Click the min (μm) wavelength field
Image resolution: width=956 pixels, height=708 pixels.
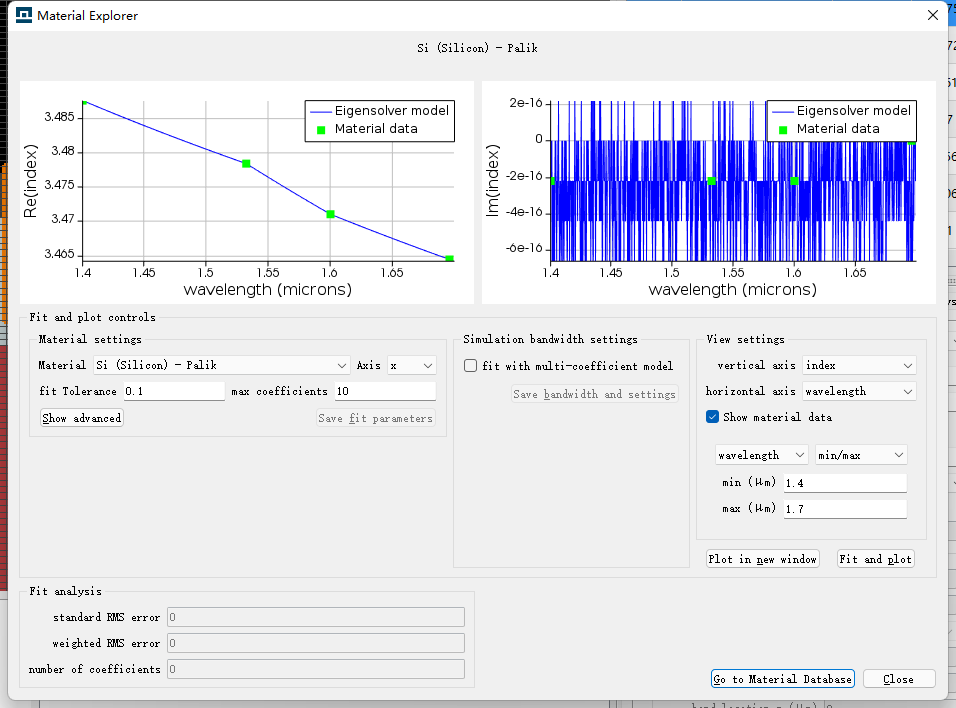(x=845, y=483)
